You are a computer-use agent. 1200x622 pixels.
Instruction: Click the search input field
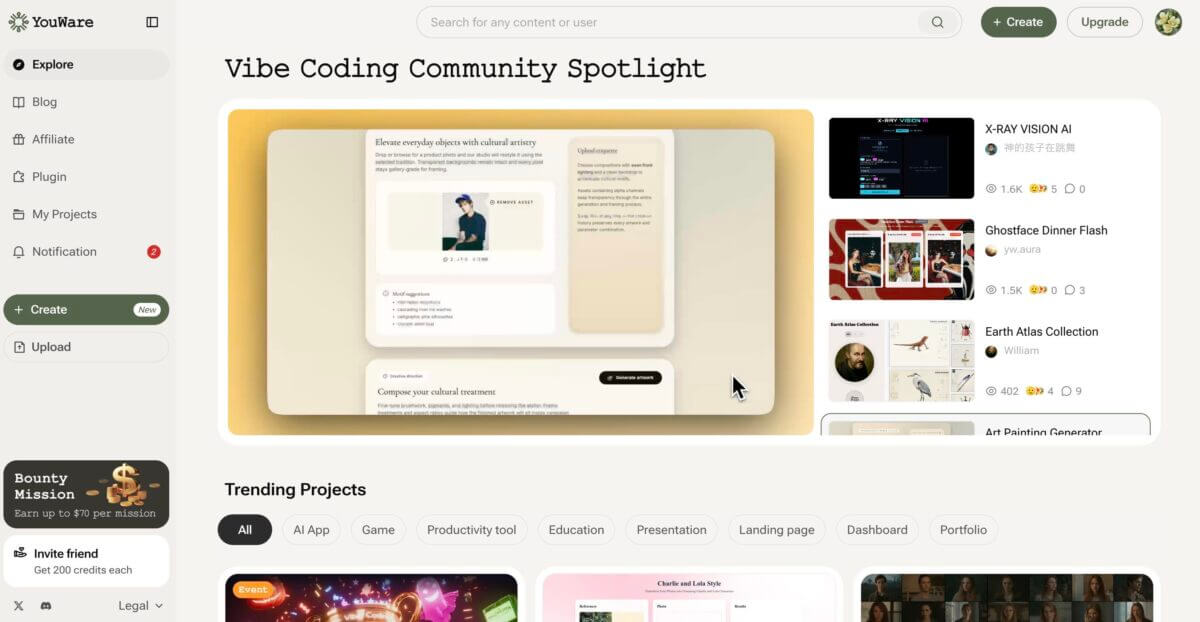[x=670, y=22]
